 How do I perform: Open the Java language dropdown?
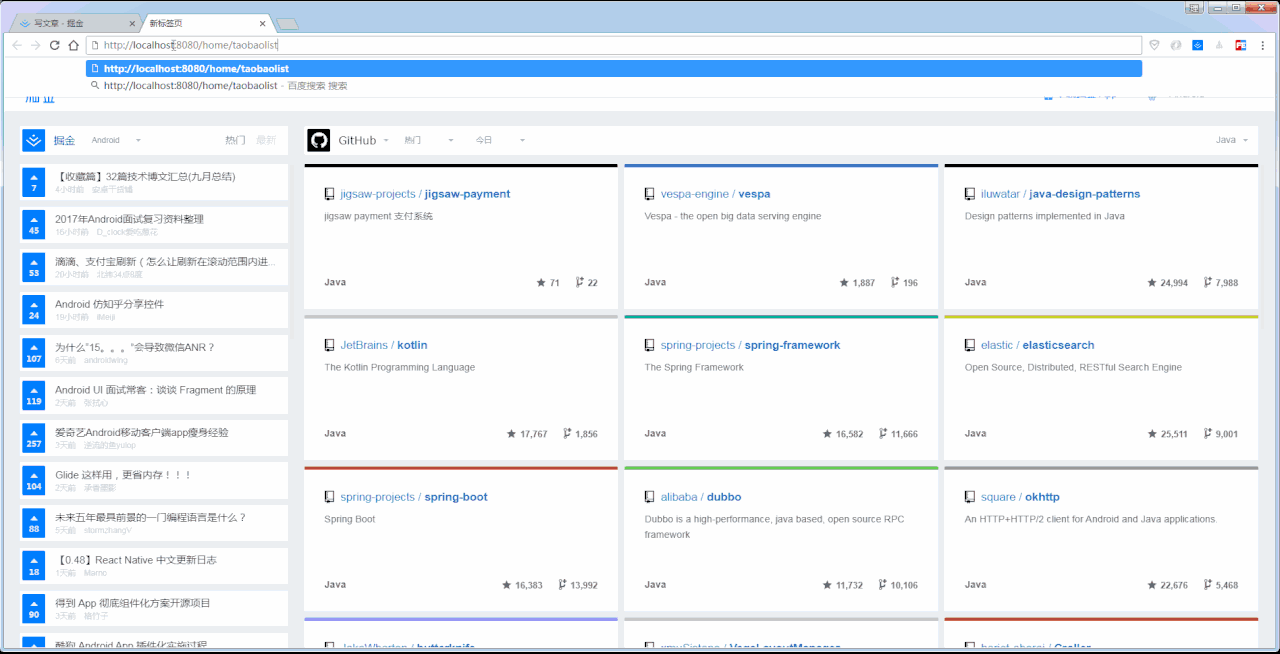(1232, 140)
